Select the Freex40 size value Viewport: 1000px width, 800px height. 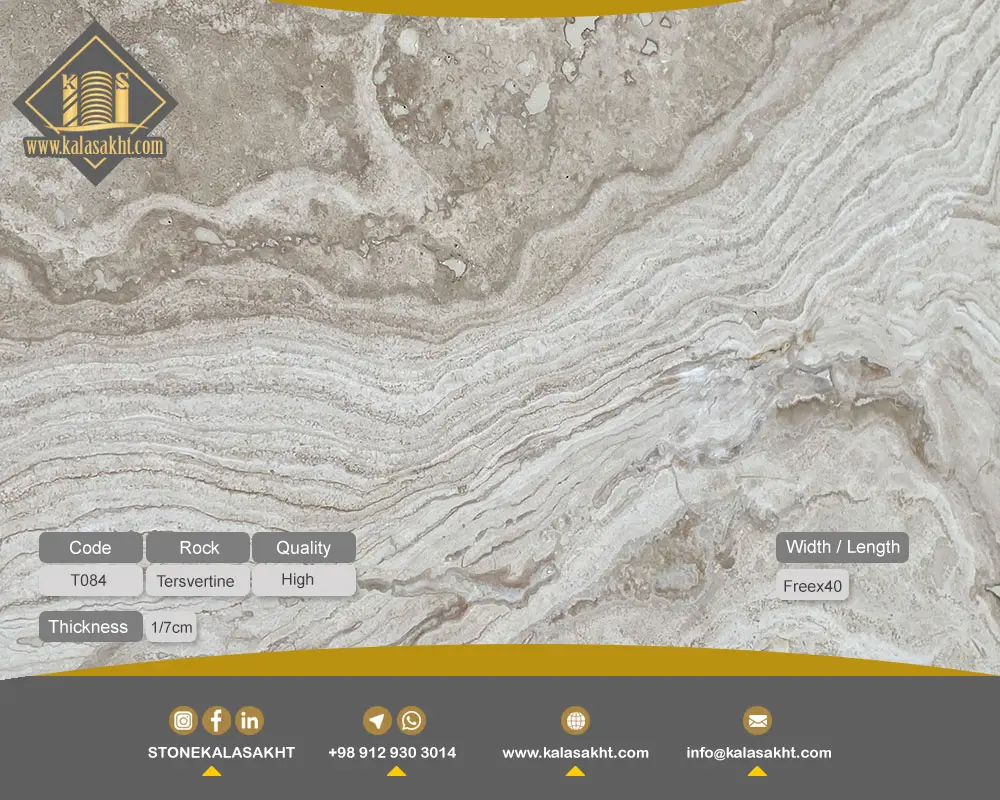pos(812,586)
